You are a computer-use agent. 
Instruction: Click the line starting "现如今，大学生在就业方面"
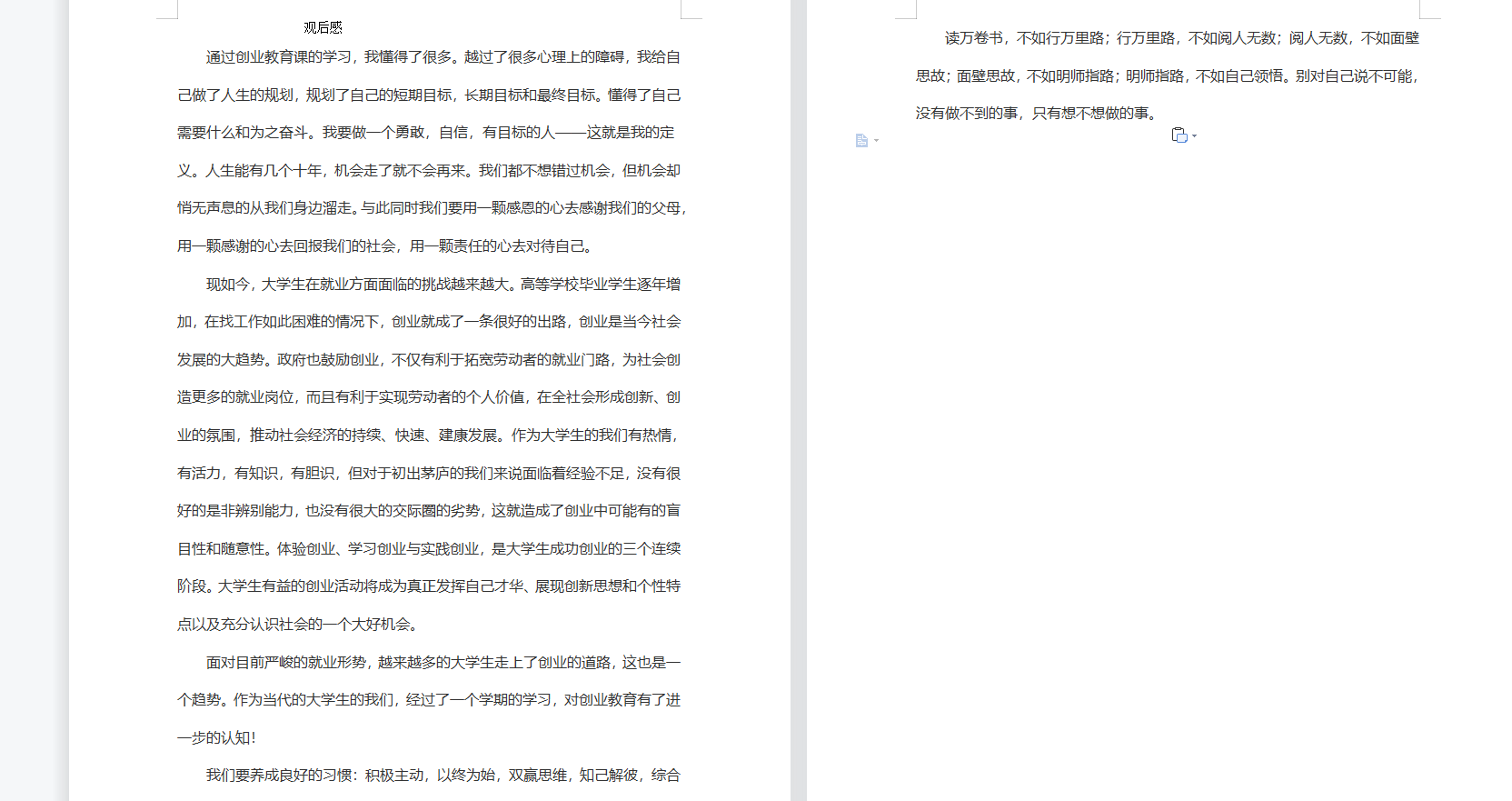tap(443, 285)
